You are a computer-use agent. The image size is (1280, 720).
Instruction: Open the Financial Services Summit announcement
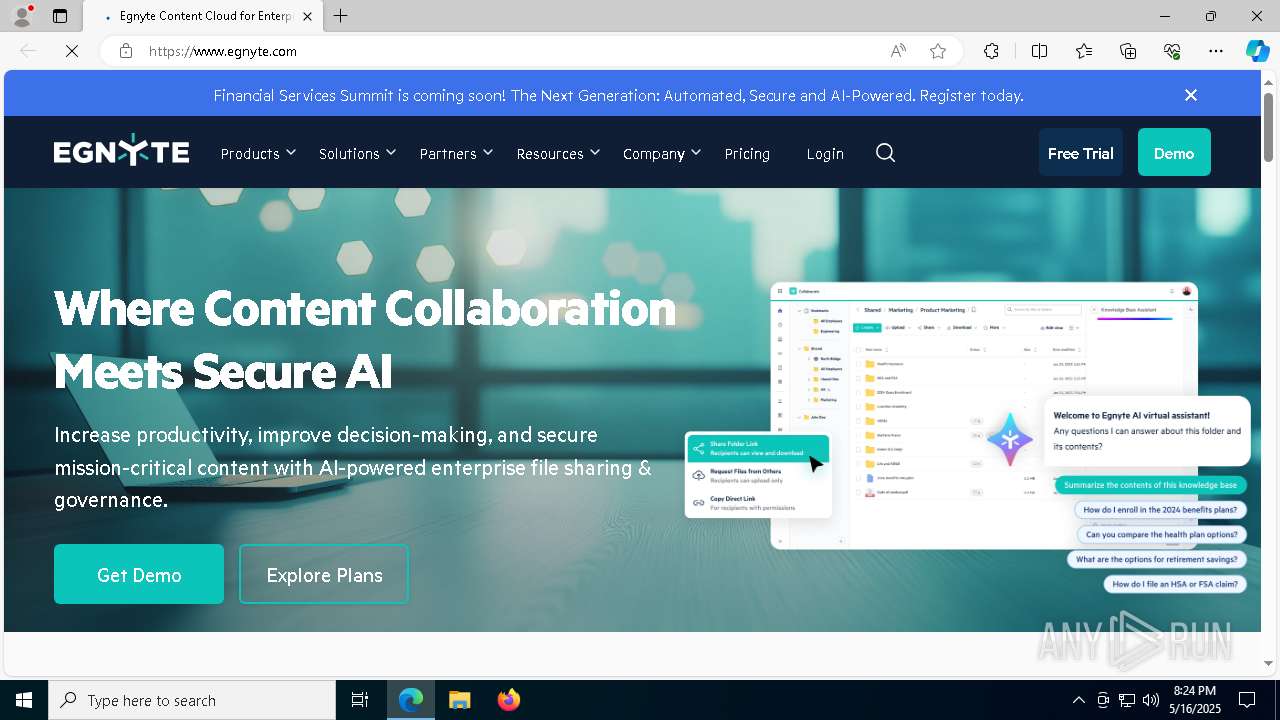point(618,96)
